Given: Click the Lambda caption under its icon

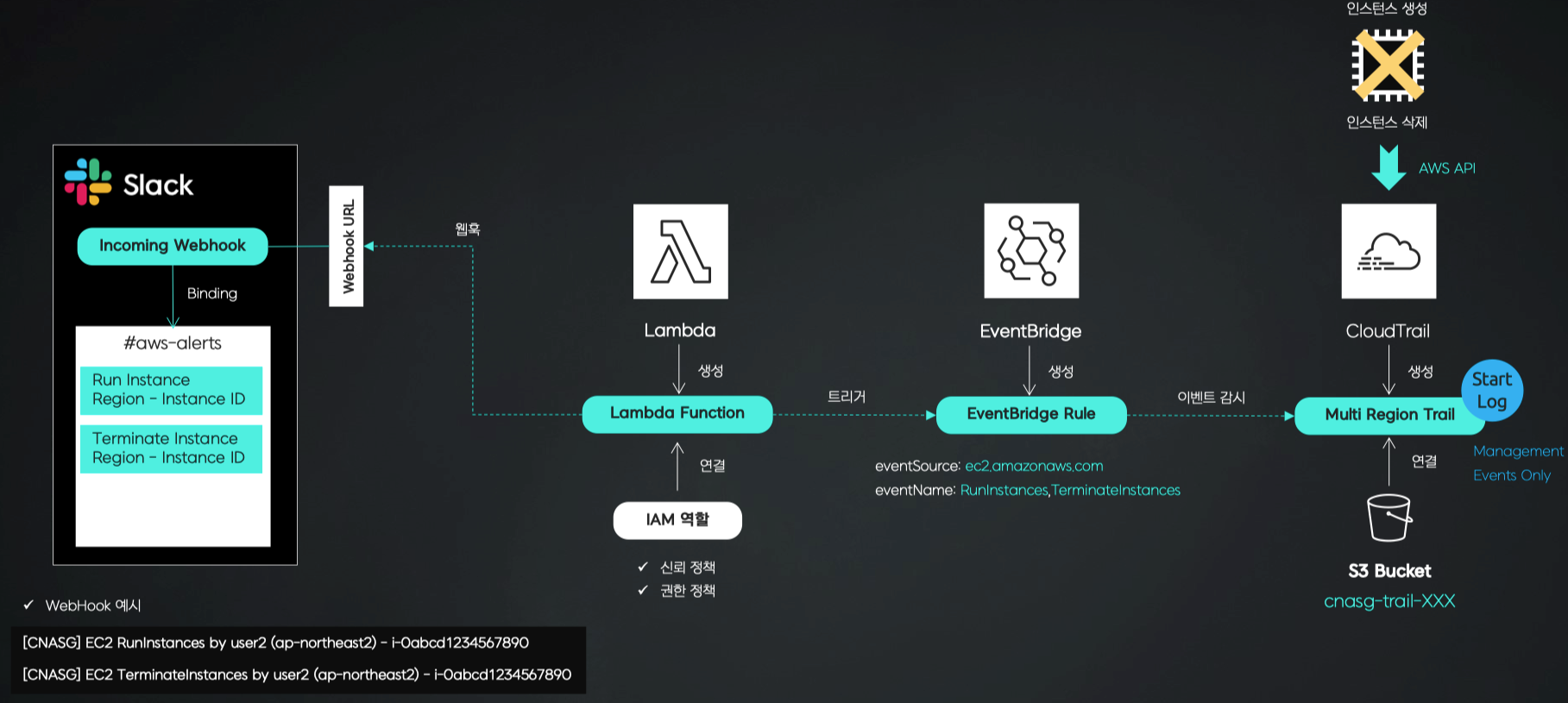Looking at the screenshot, I should tap(680, 330).
